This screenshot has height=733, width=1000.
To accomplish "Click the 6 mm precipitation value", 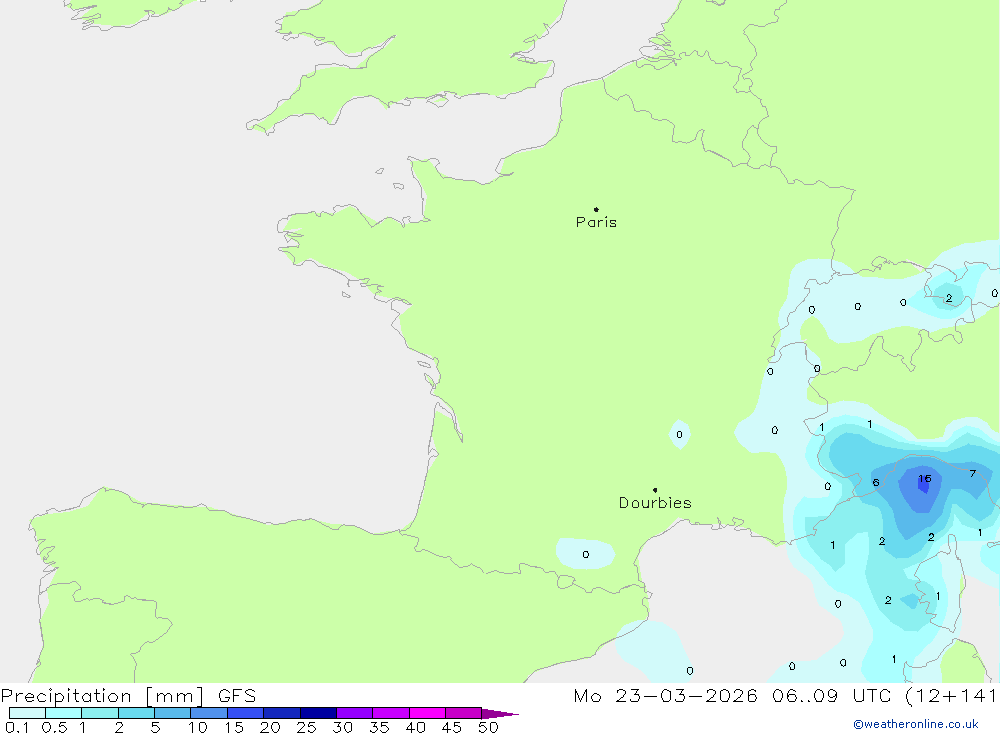I will (876, 482).
